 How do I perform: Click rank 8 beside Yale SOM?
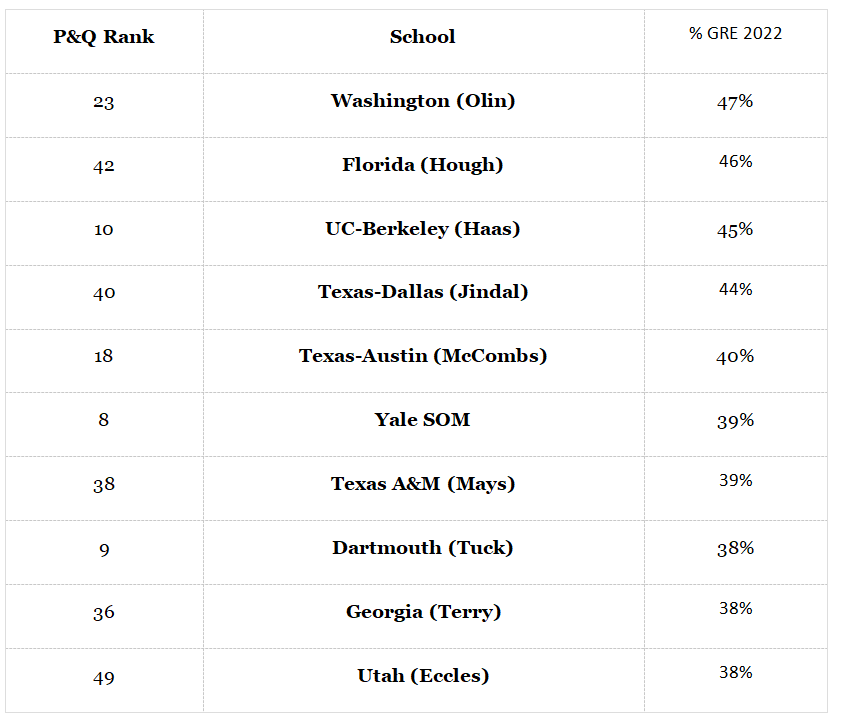(104, 419)
